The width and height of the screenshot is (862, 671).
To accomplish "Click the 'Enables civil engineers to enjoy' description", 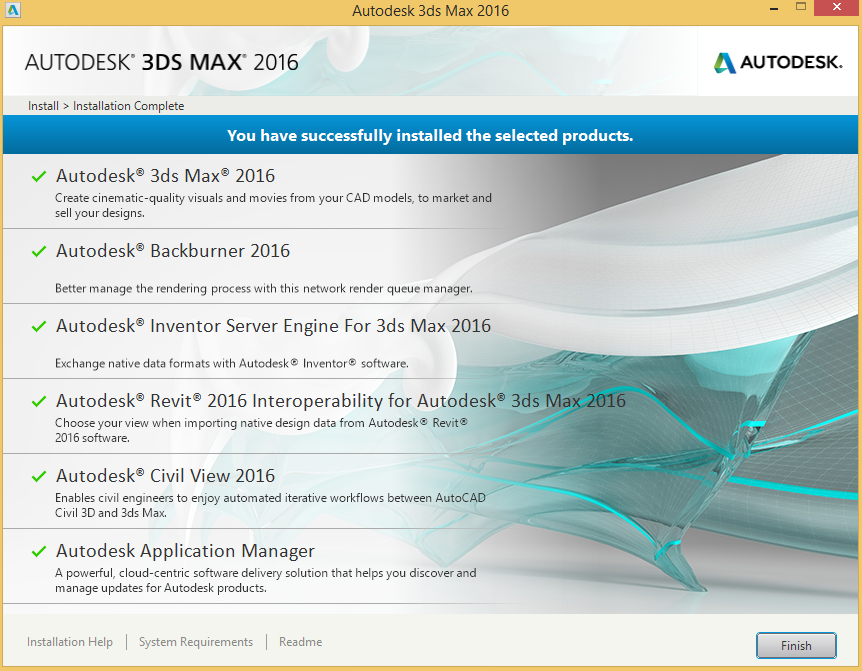I will (270, 505).
